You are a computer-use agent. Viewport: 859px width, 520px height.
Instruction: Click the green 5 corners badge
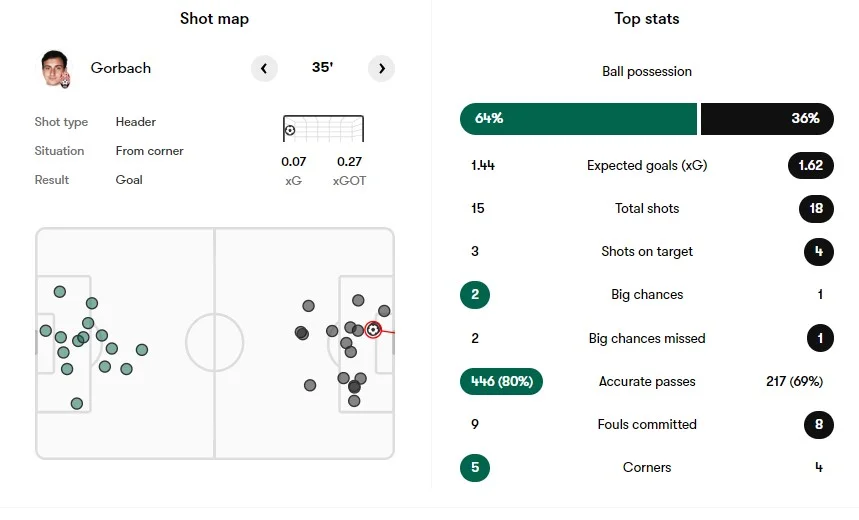pyautogui.click(x=475, y=467)
